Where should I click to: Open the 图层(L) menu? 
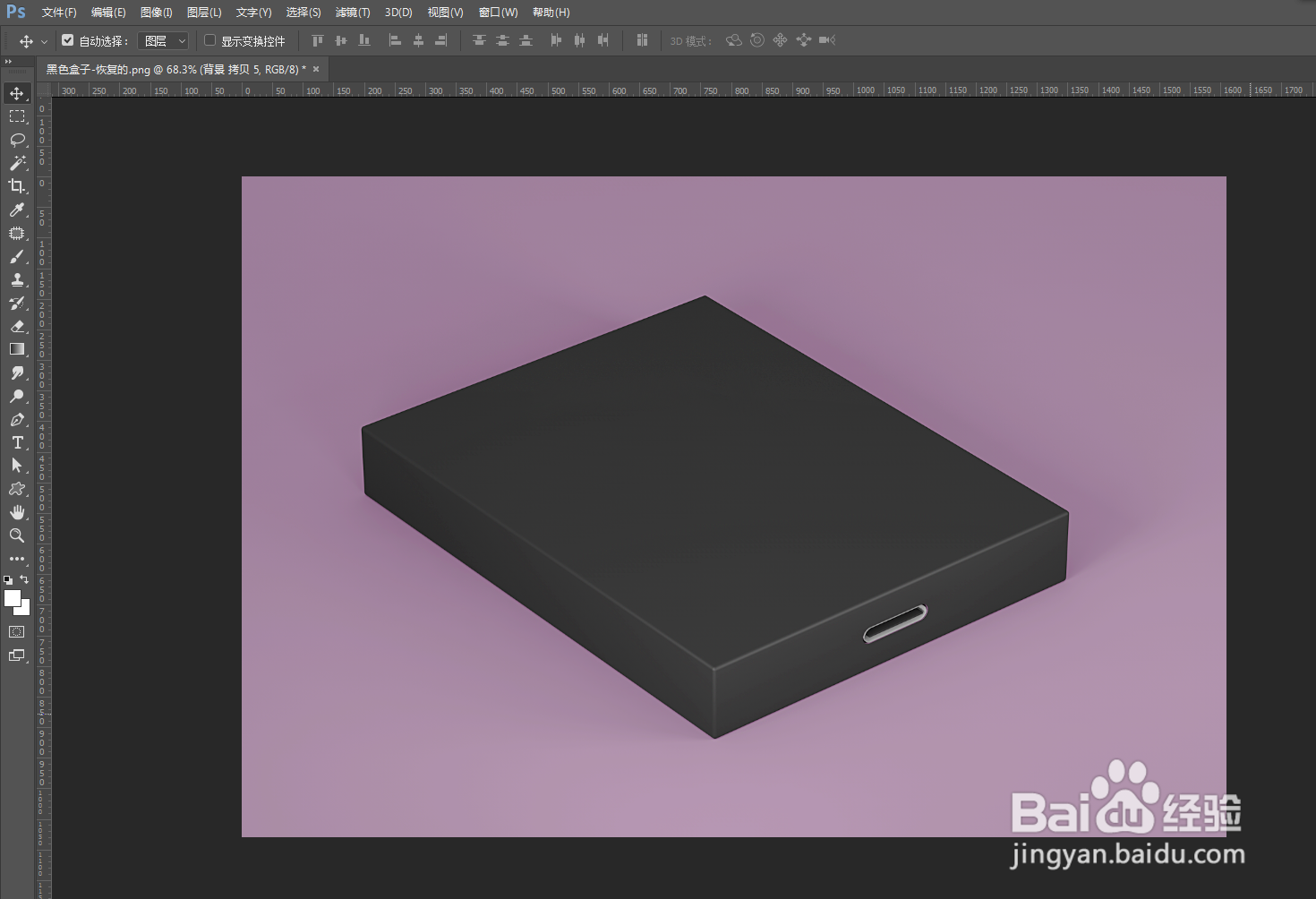point(204,13)
